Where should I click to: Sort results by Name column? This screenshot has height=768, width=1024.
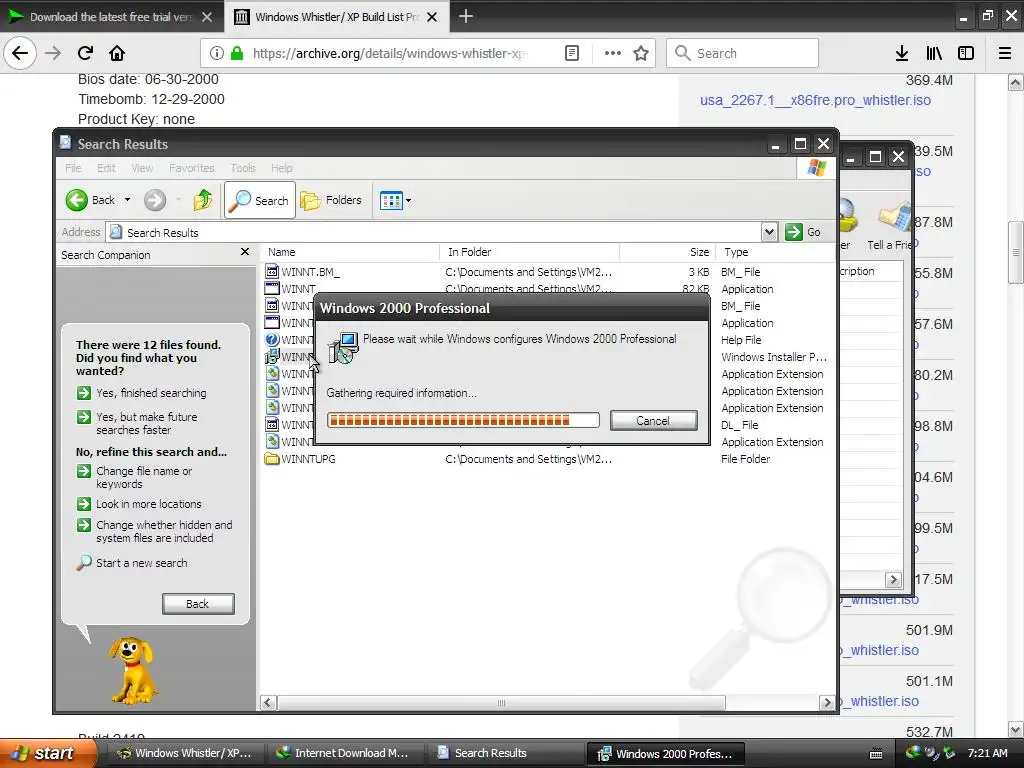[350, 252]
